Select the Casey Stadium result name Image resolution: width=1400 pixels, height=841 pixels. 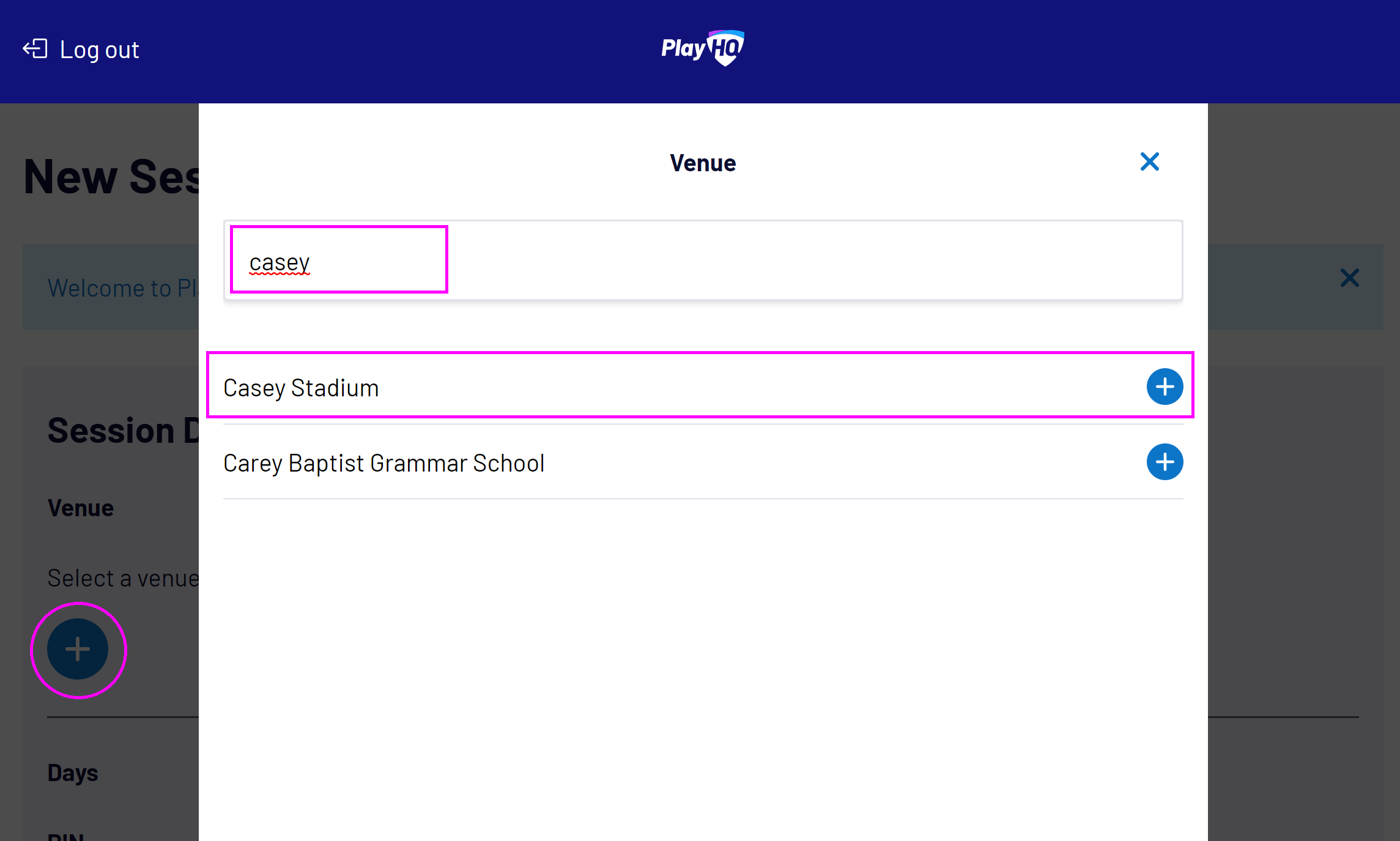pyautogui.click(x=301, y=388)
